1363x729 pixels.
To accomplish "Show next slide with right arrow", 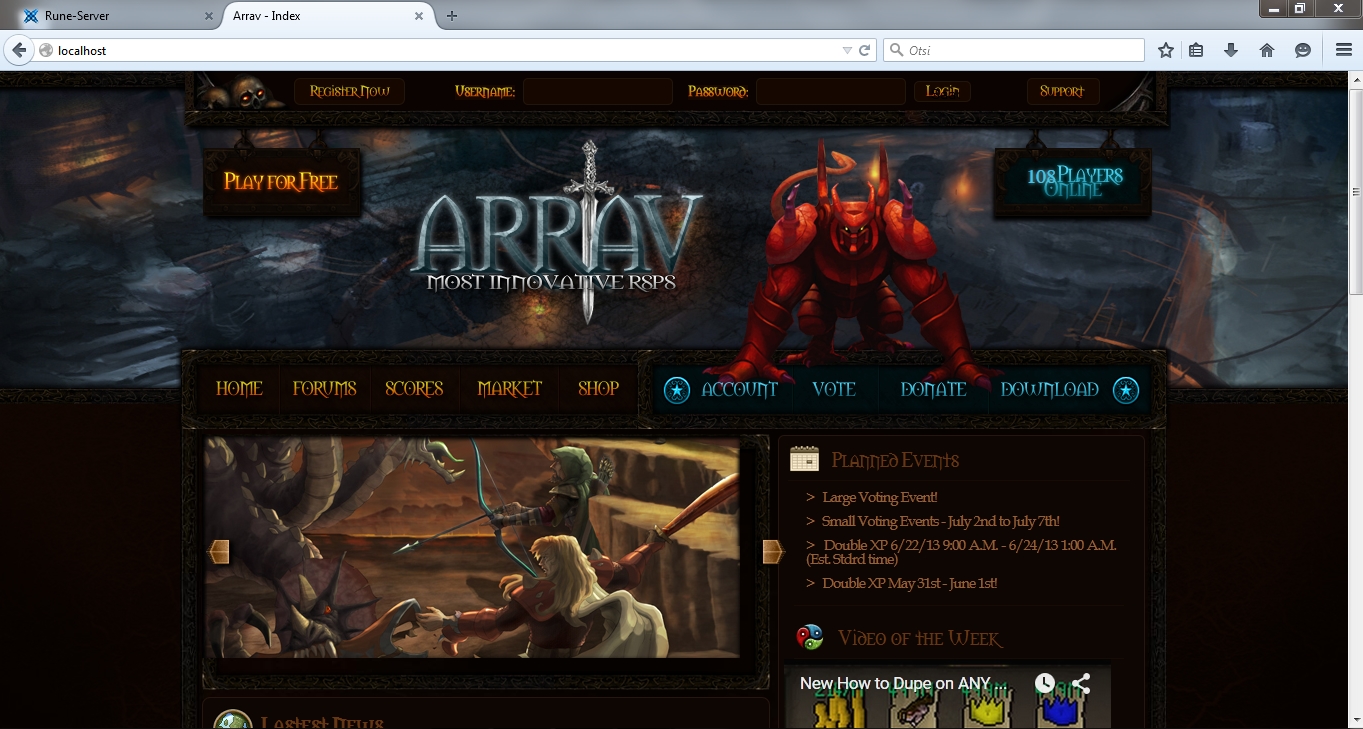I will tap(773, 552).
